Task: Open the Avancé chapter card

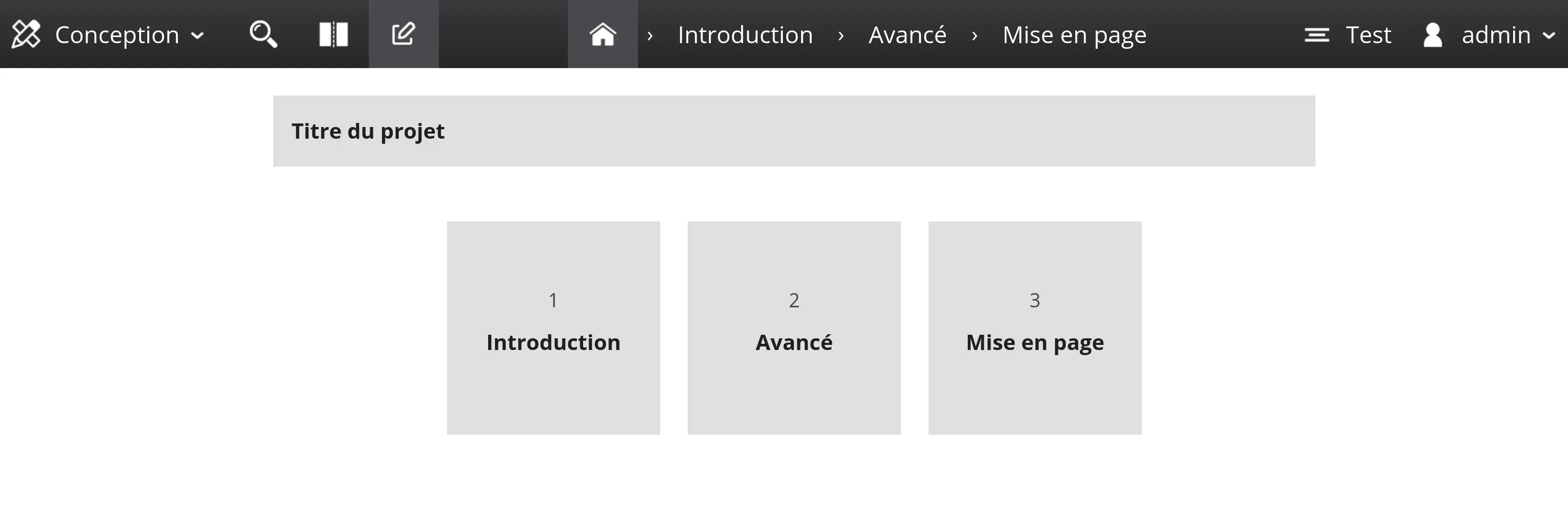Action: click(794, 328)
